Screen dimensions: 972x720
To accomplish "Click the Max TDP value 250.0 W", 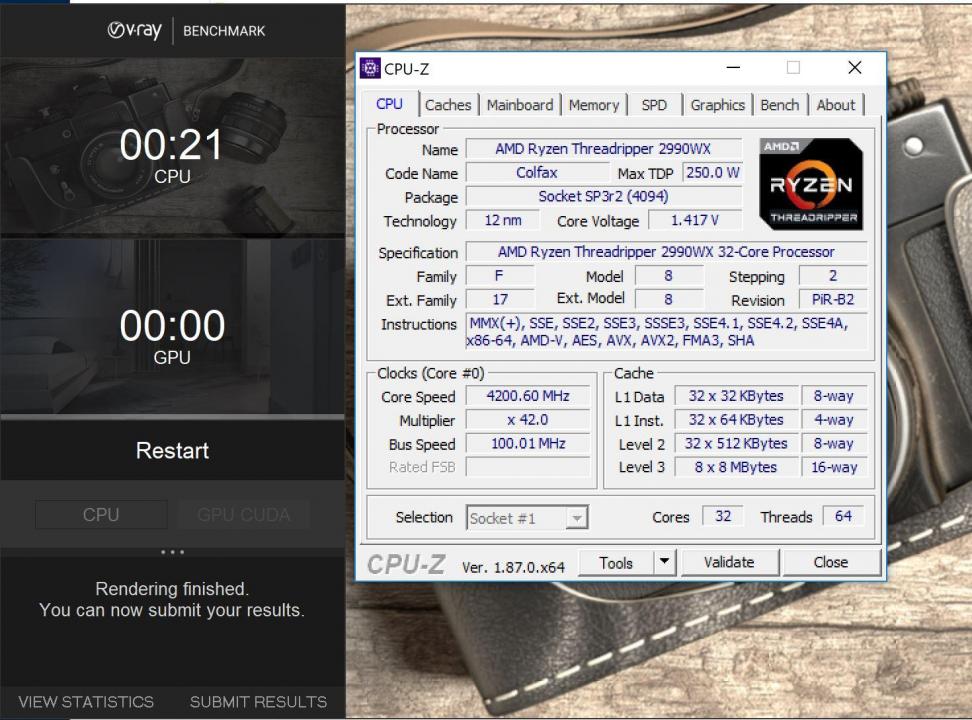I will (x=712, y=172).
